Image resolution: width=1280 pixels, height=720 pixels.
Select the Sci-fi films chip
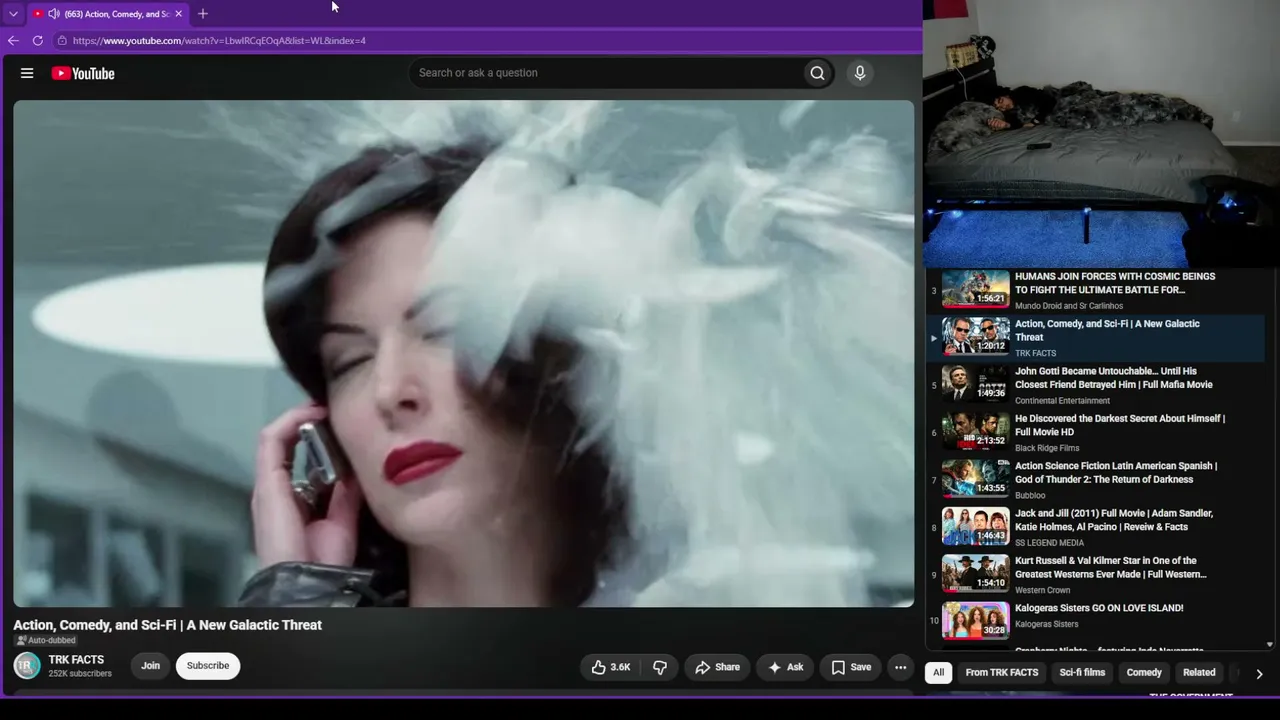point(1082,673)
